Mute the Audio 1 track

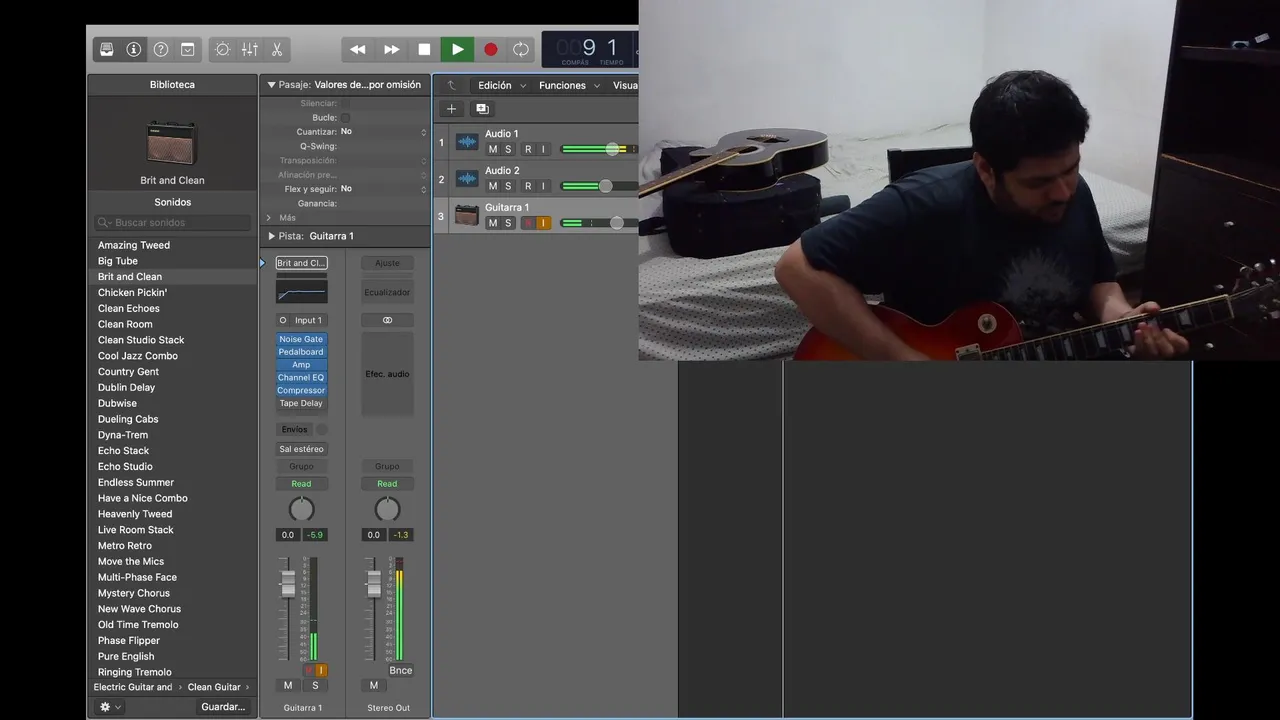[x=492, y=149]
